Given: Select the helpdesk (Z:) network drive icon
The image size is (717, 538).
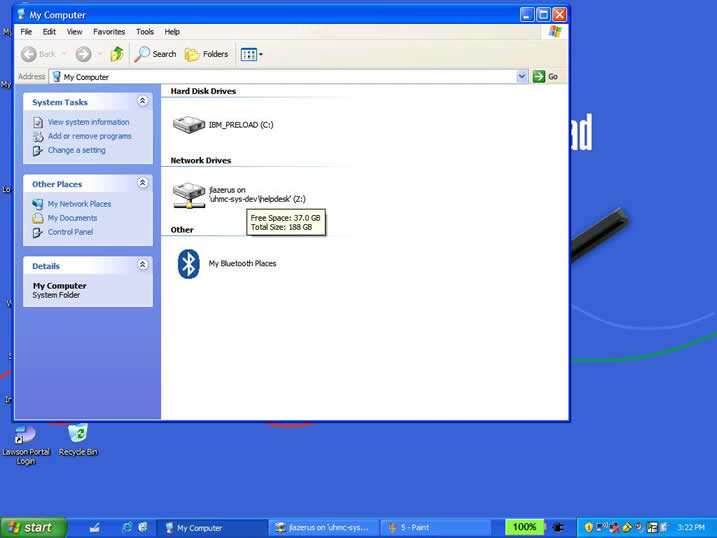Looking at the screenshot, I should click(x=188, y=194).
